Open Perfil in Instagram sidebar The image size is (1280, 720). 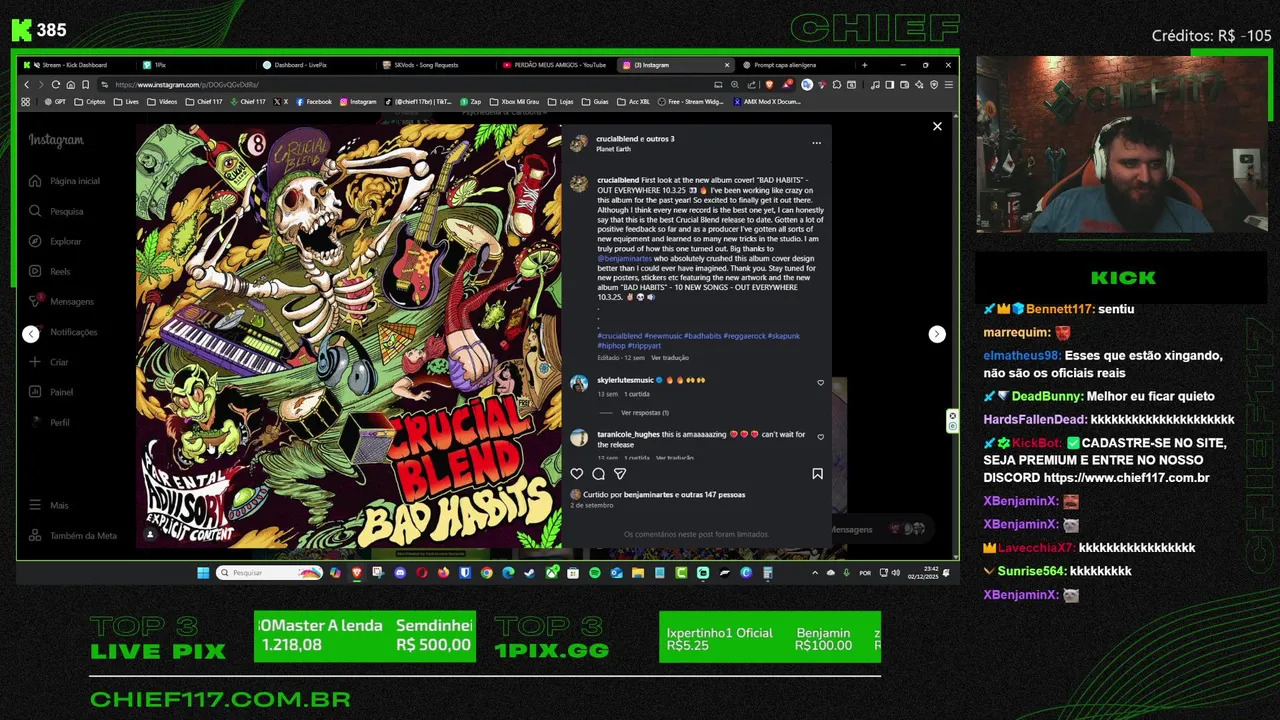pyautogui.click(x=50, y=422)
